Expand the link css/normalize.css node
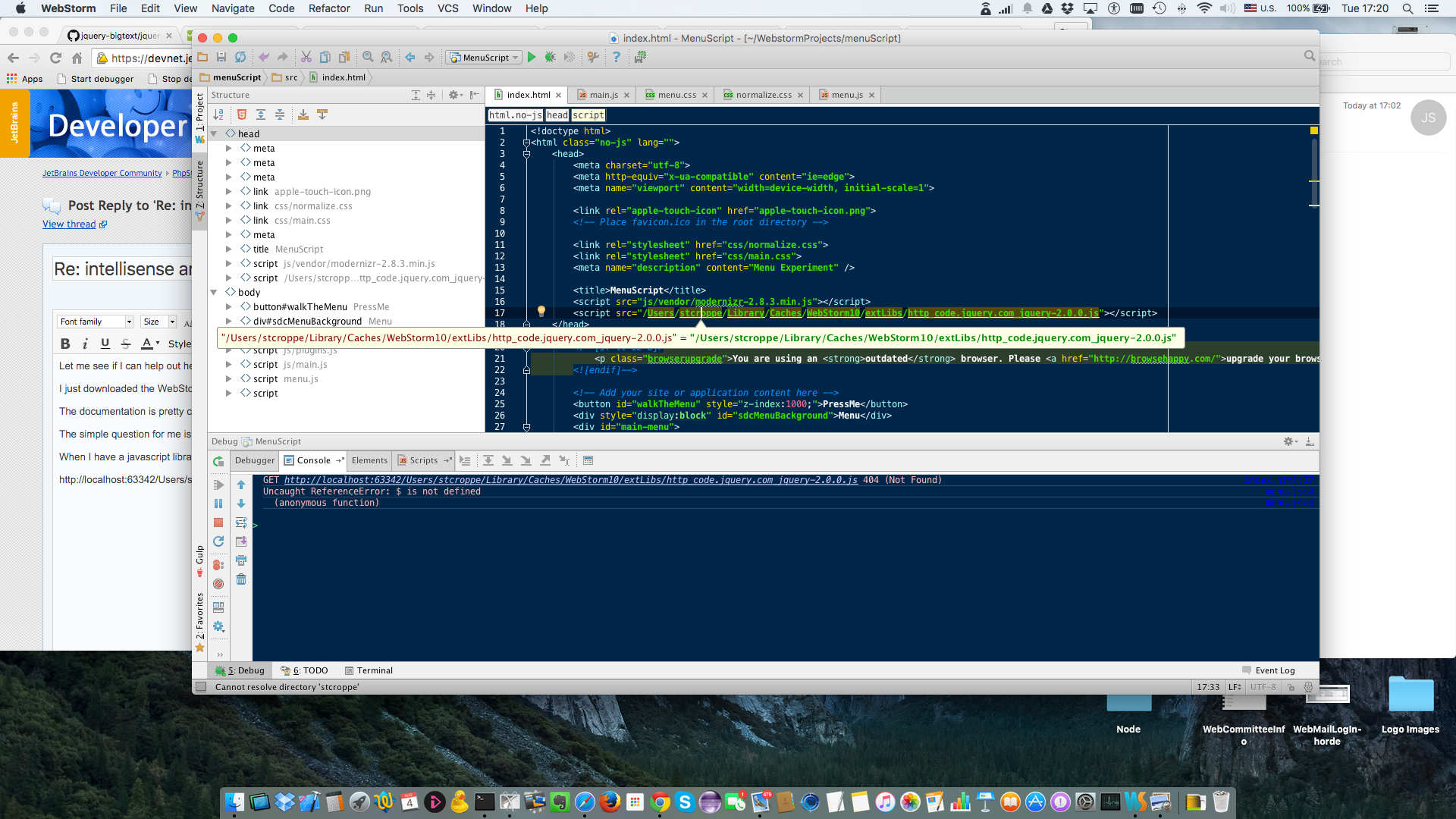Screen dimensions: 1456x819 (228, 206)
